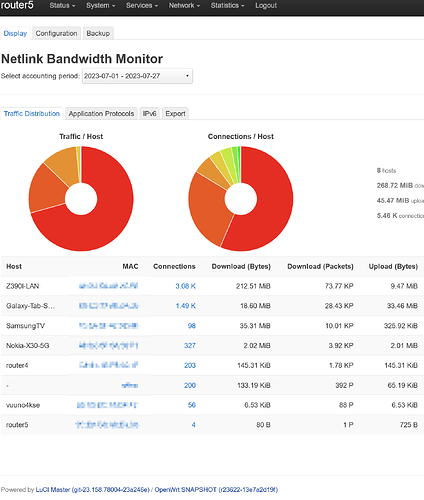Image resolution: width=424 pixels, height=500 pixels.
Task: Open the Status dropdown menu
Action: coord(62,6)
